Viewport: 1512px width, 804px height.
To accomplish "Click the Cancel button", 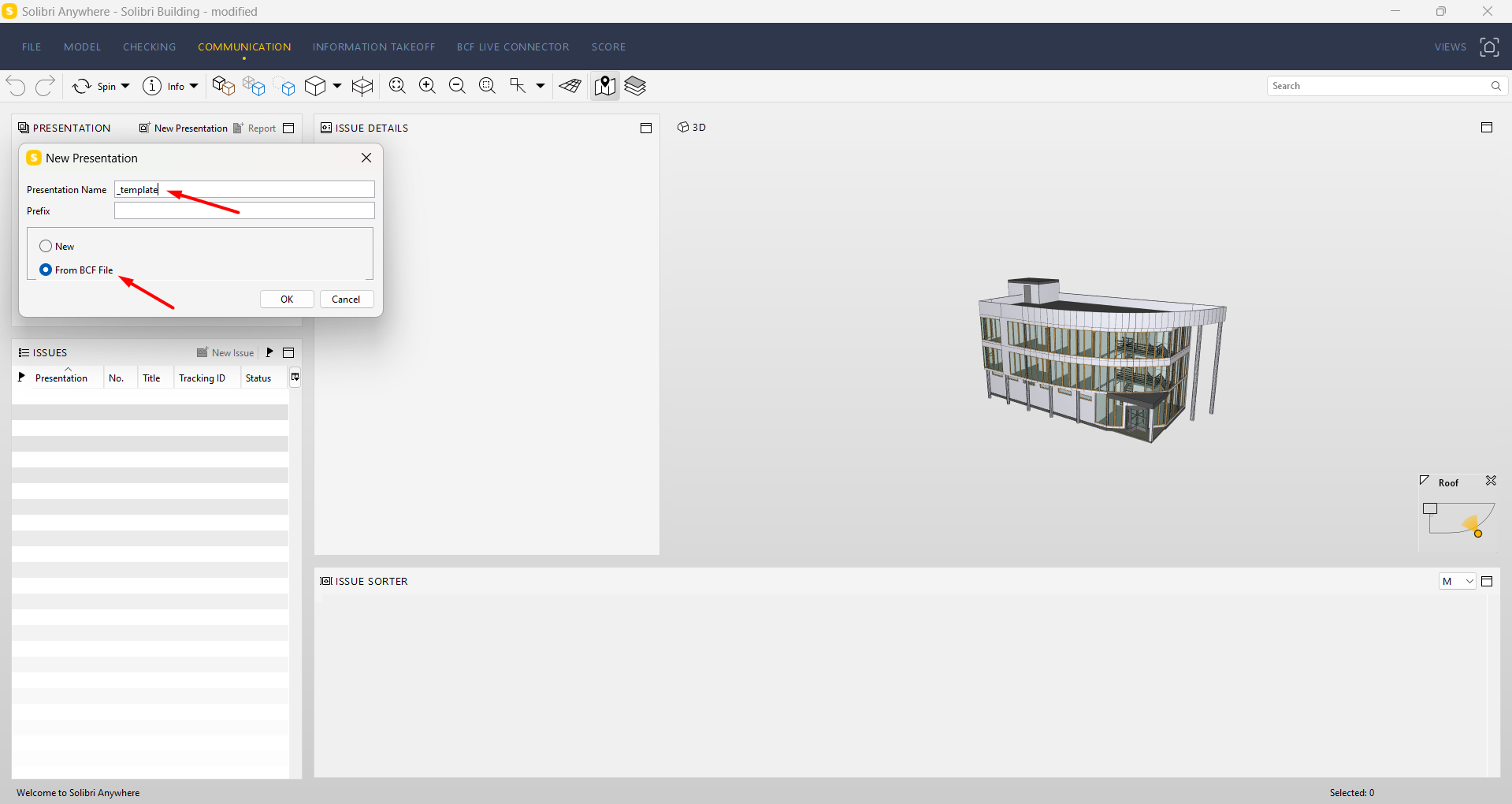I will tap(346, 299).
